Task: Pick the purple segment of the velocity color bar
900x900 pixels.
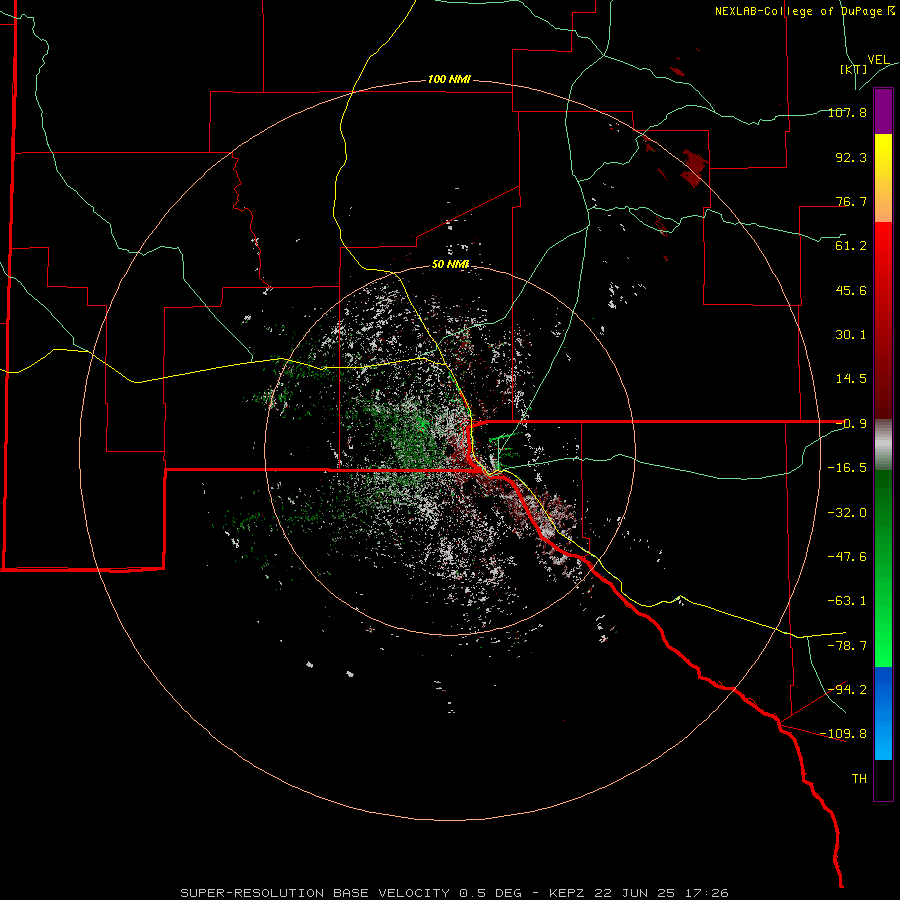Action: coord(883,111)
